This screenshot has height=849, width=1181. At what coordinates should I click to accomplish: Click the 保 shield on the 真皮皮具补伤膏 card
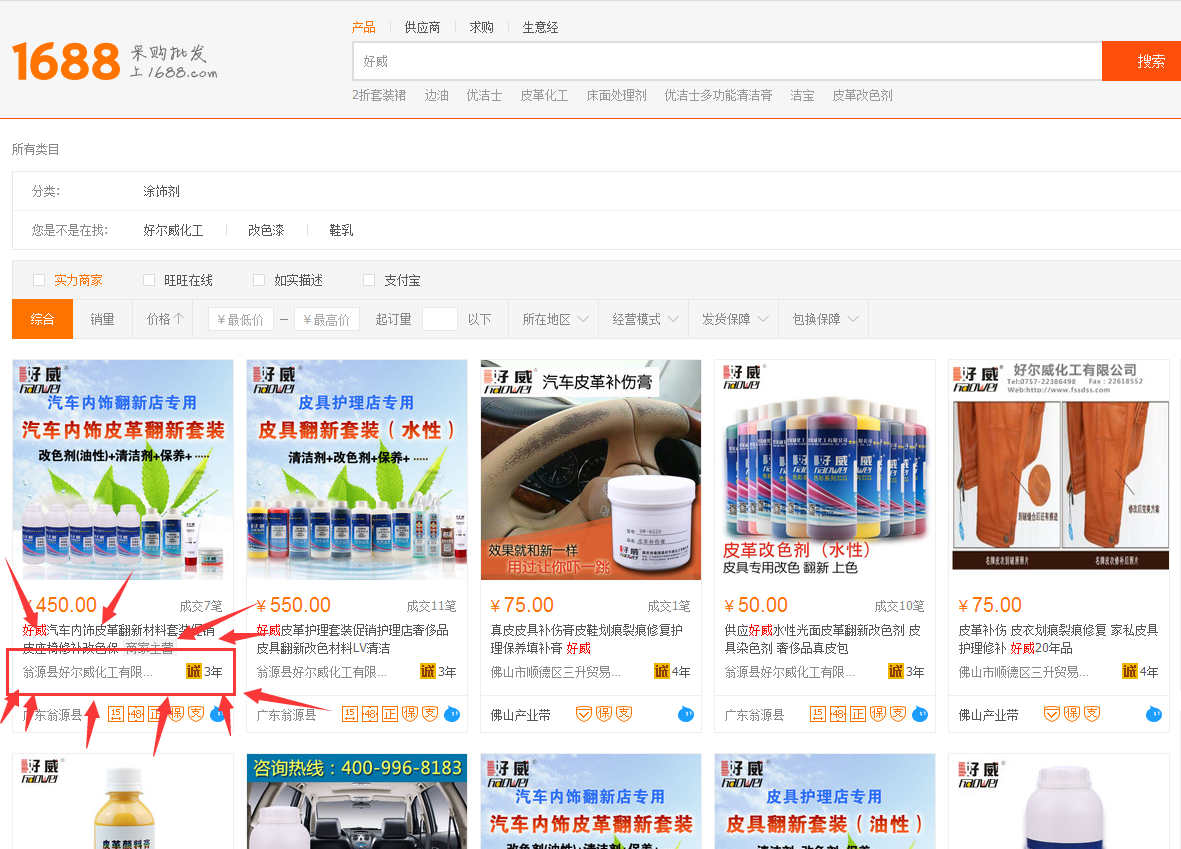point(604,714)
